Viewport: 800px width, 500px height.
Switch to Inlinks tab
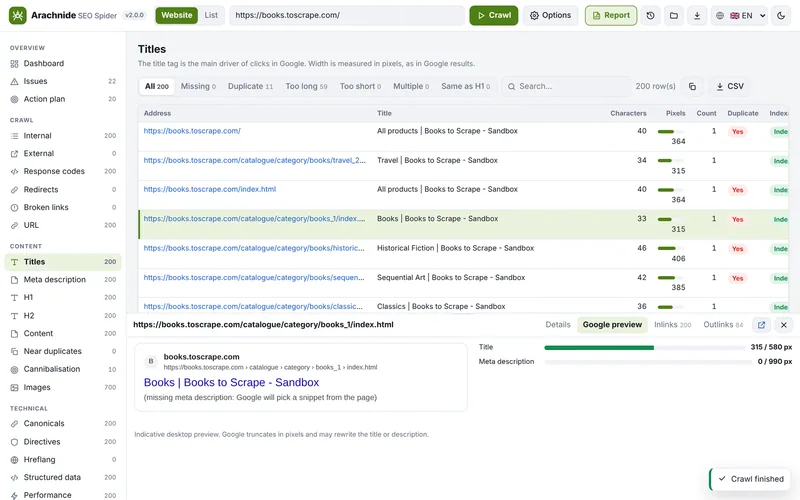(x=672, y=324)
